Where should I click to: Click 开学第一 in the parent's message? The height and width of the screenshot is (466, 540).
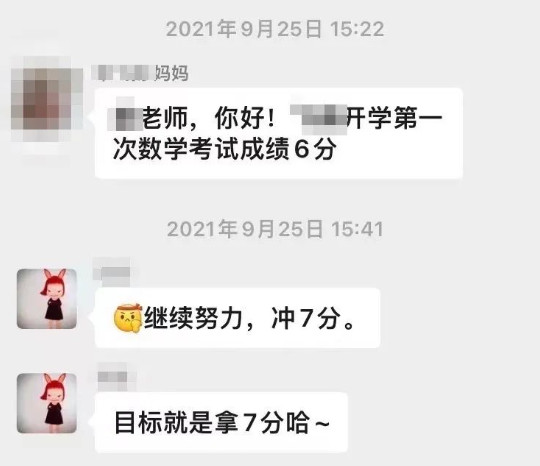(395, 118)
